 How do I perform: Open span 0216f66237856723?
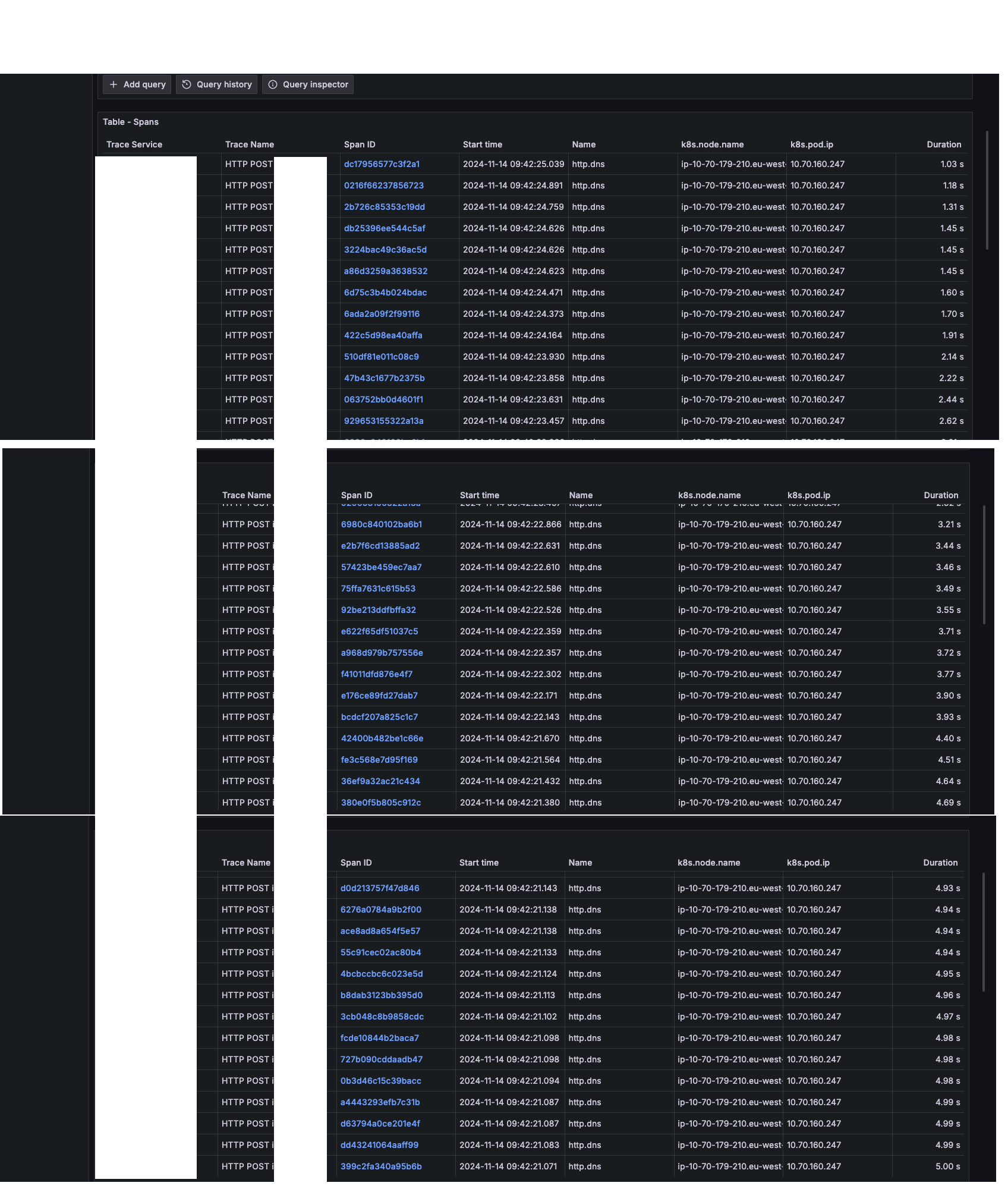pyautogui.click(x=384, y=185)
